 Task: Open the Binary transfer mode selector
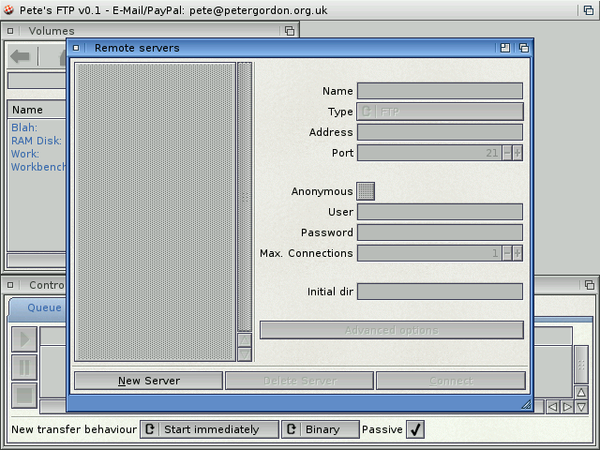point(319,429)
